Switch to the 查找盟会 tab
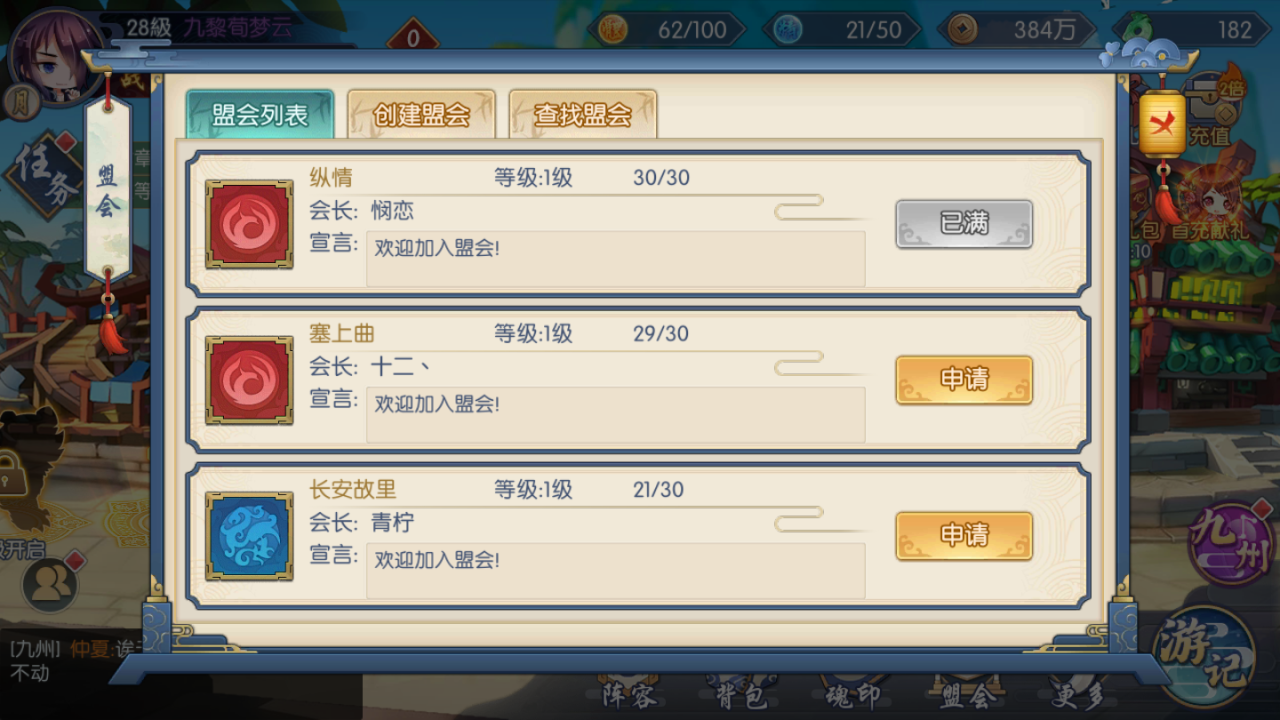The width and height of the screenshot is (1280, 720). 583,114
